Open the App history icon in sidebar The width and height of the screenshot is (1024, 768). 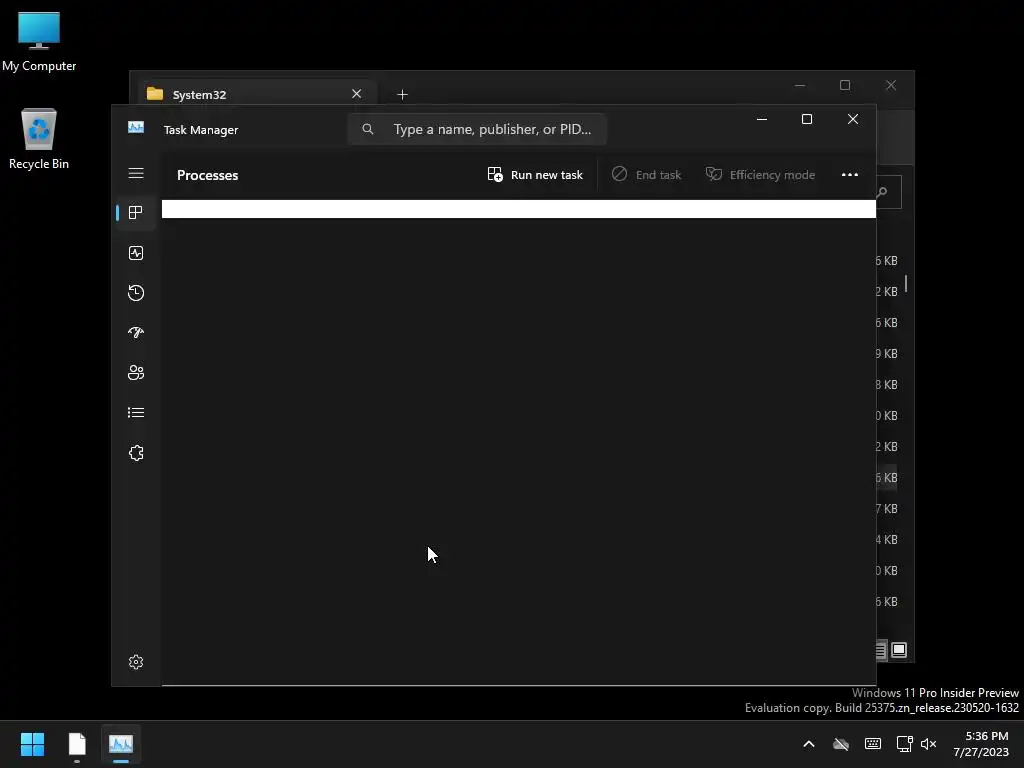pos(136,293)
